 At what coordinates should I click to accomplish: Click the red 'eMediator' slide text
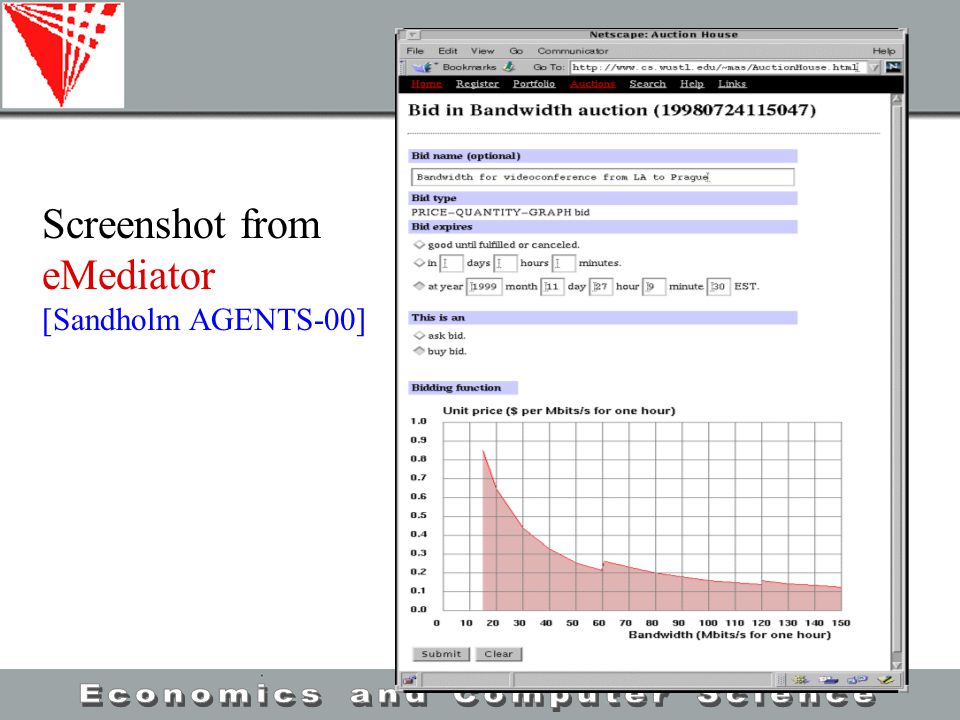[129, 276]
